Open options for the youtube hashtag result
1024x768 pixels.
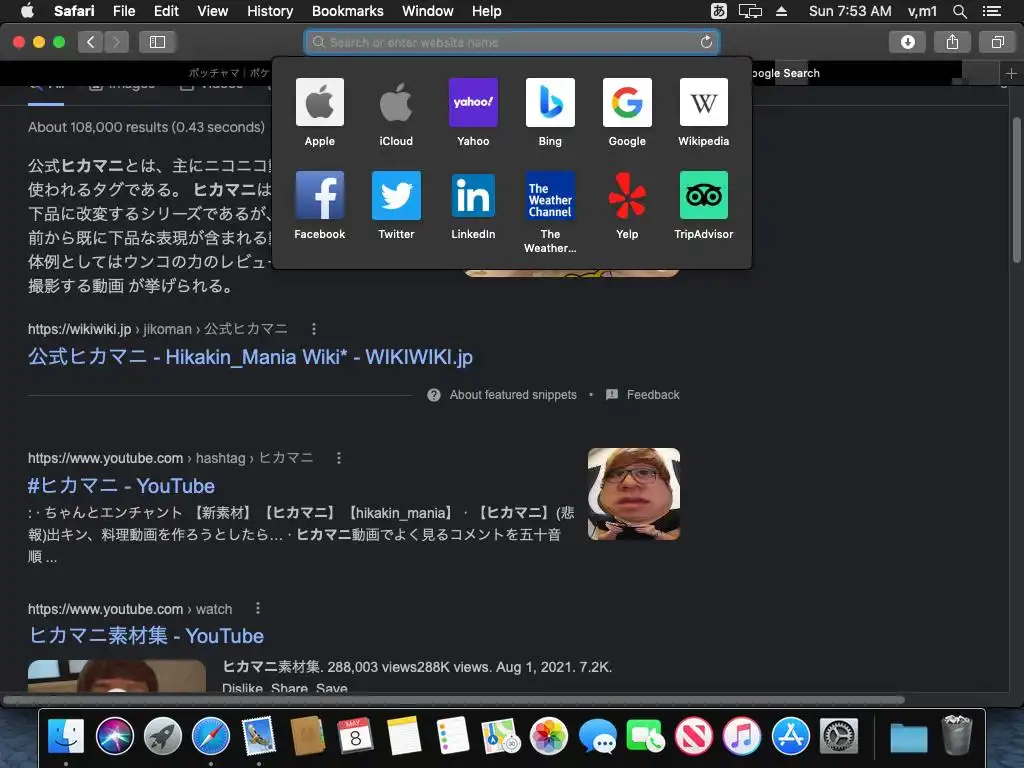(339, 458)
